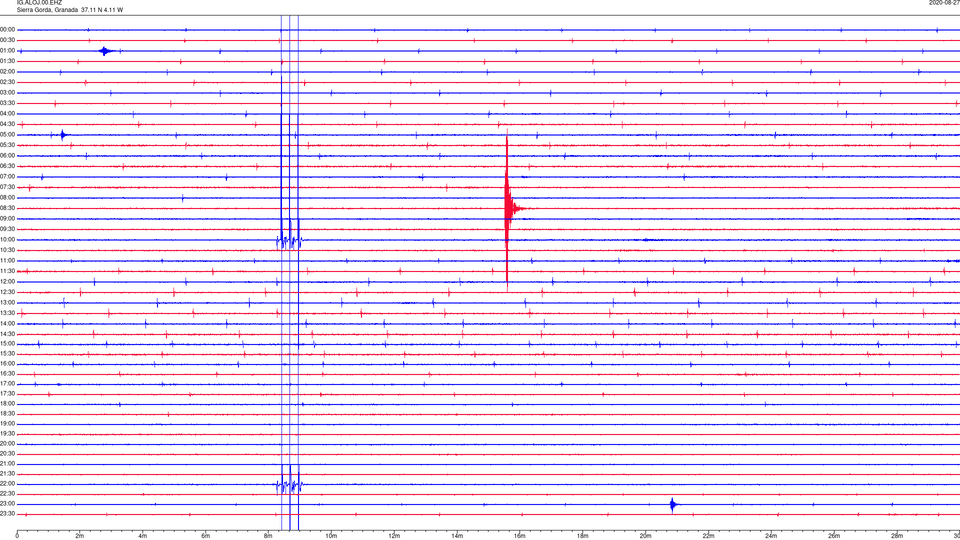Select the 15:00 time label
The height and width of the screenshot is (540, 960).
pos(8,343)
